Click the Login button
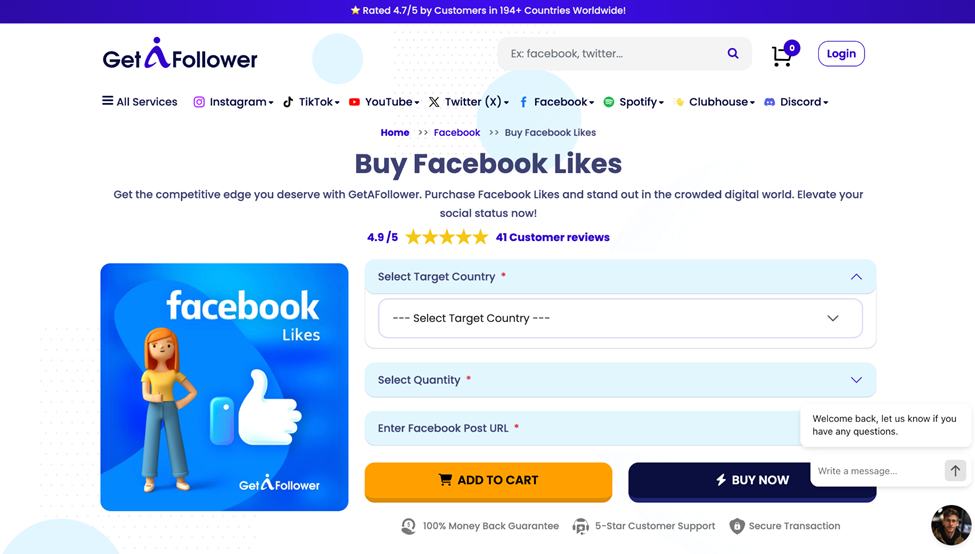This screenshot has height=554, width=975. point(841,53)
